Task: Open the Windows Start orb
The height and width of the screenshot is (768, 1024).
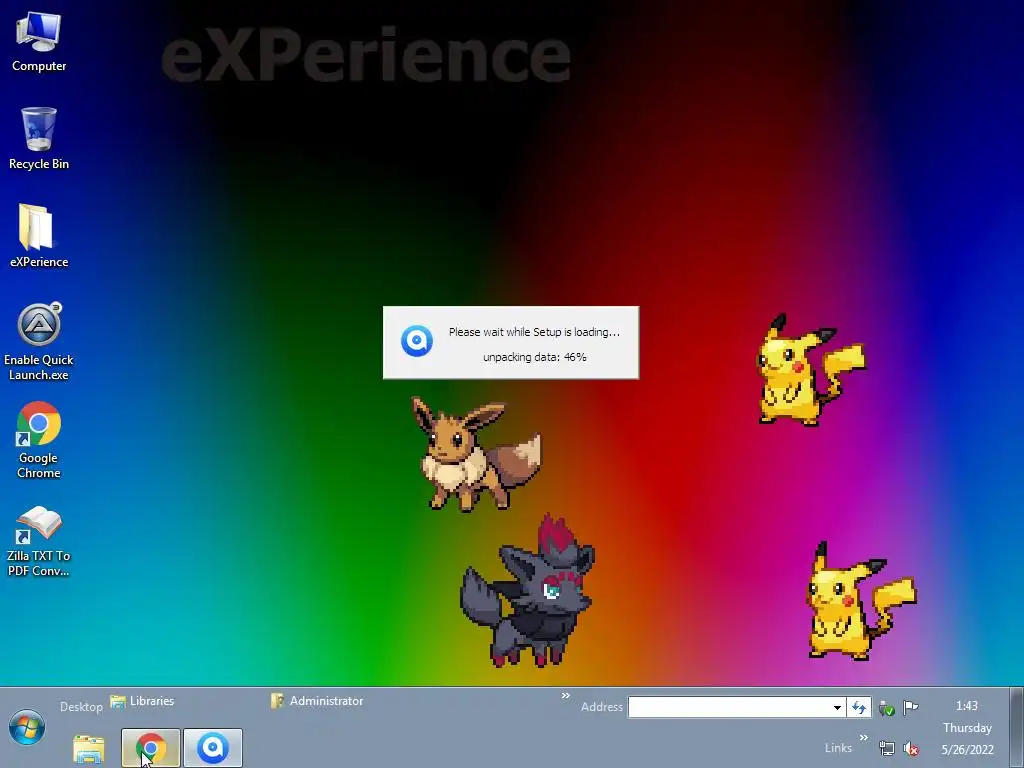Action: click(27, 727)
